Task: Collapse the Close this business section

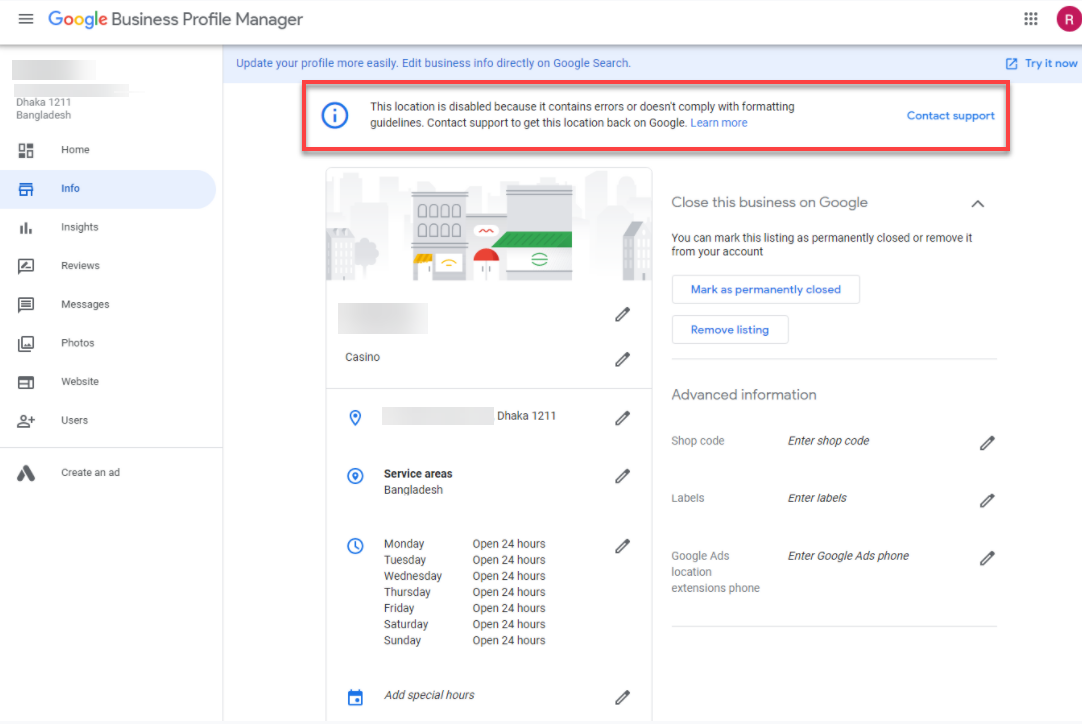Action: coord(978,203)
